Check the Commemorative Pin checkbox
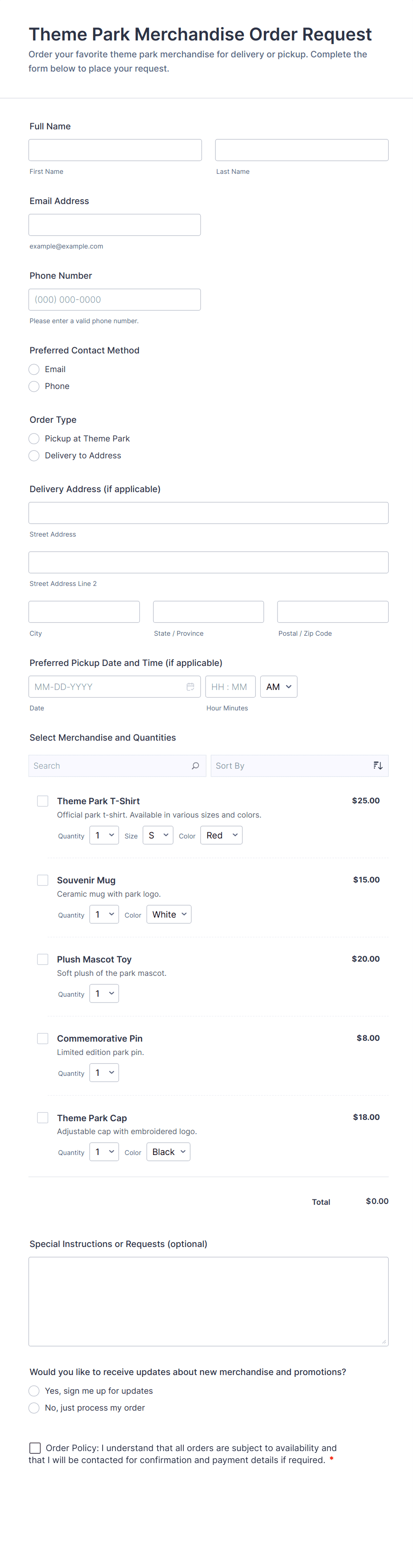This screenshot has width=413, height=1568. tap(43, 1039)
